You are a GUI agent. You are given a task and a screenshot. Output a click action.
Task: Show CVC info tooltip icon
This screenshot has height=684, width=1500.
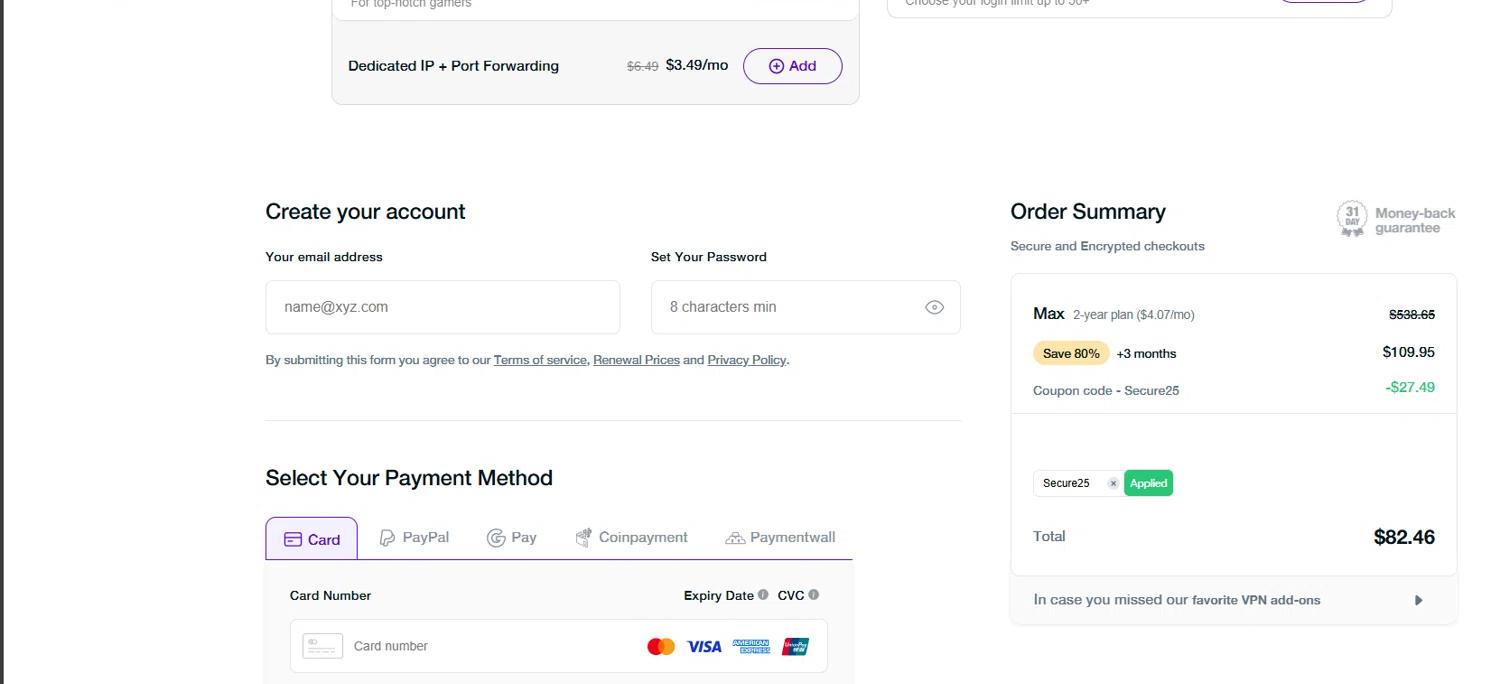[813, 595]
